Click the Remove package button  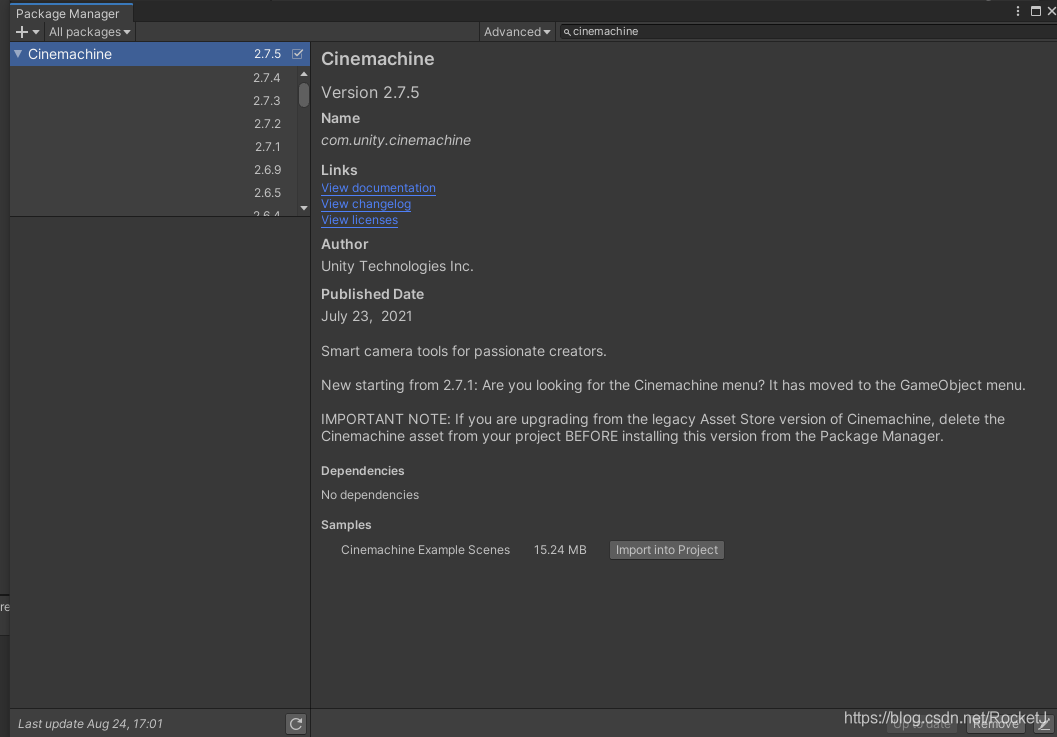pos(996,724)
